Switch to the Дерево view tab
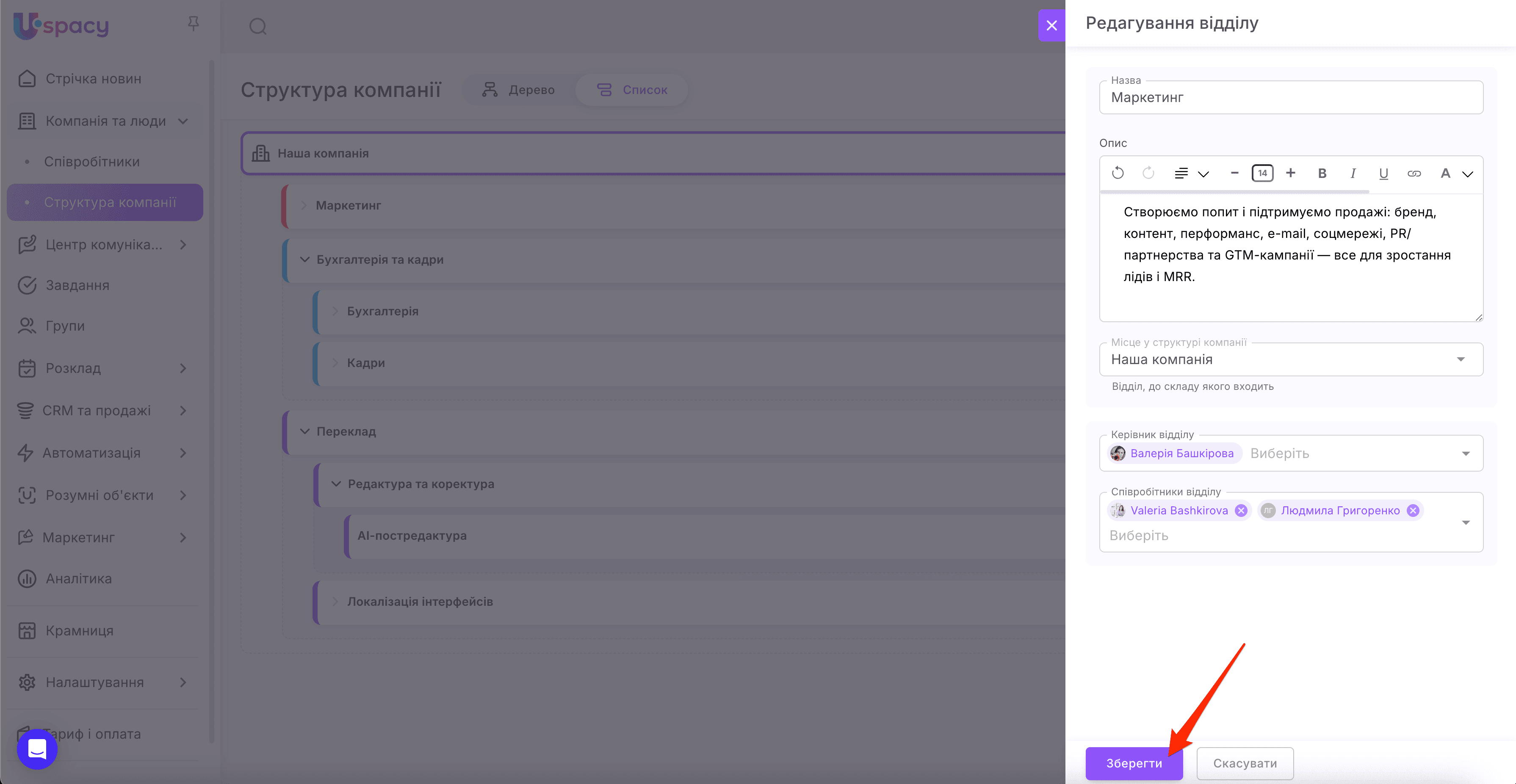This screenshot has height=784, width=1516. pyautogui.click(x=518, y=90)
